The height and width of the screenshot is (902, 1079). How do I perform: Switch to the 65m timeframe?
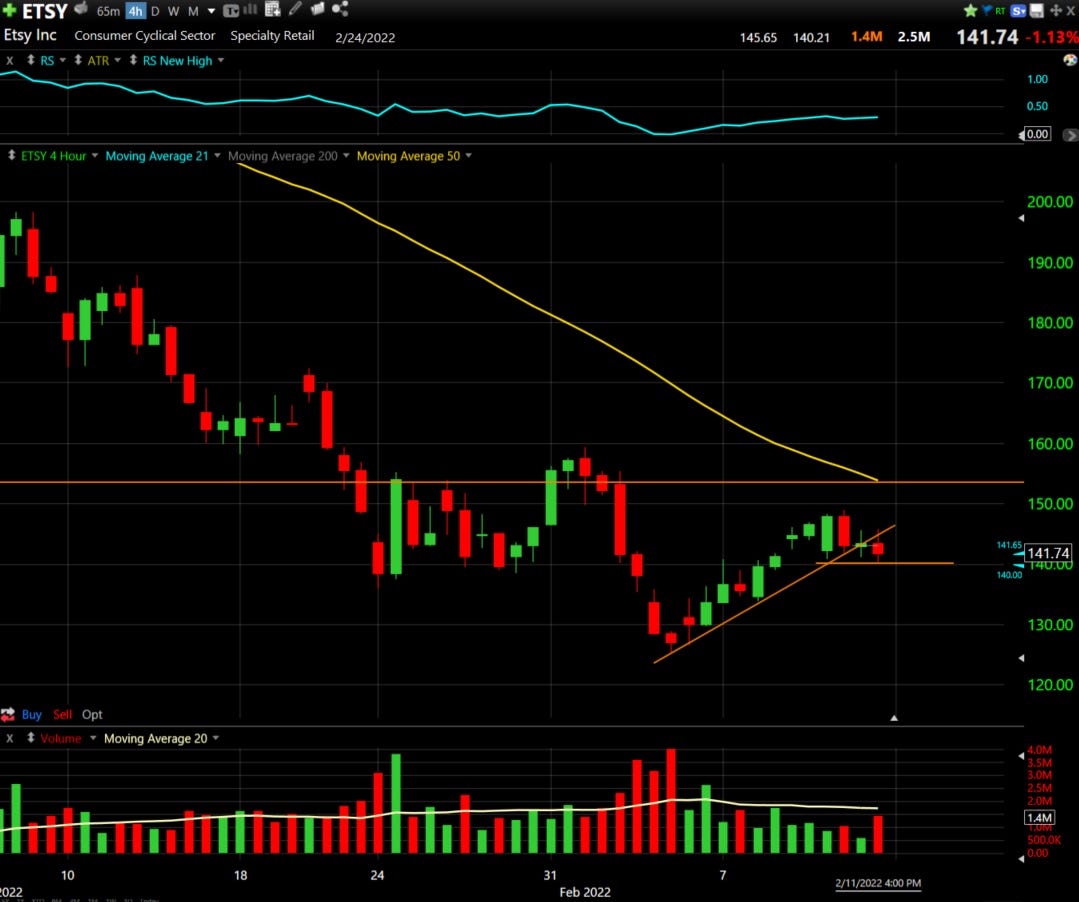point(108,11)
